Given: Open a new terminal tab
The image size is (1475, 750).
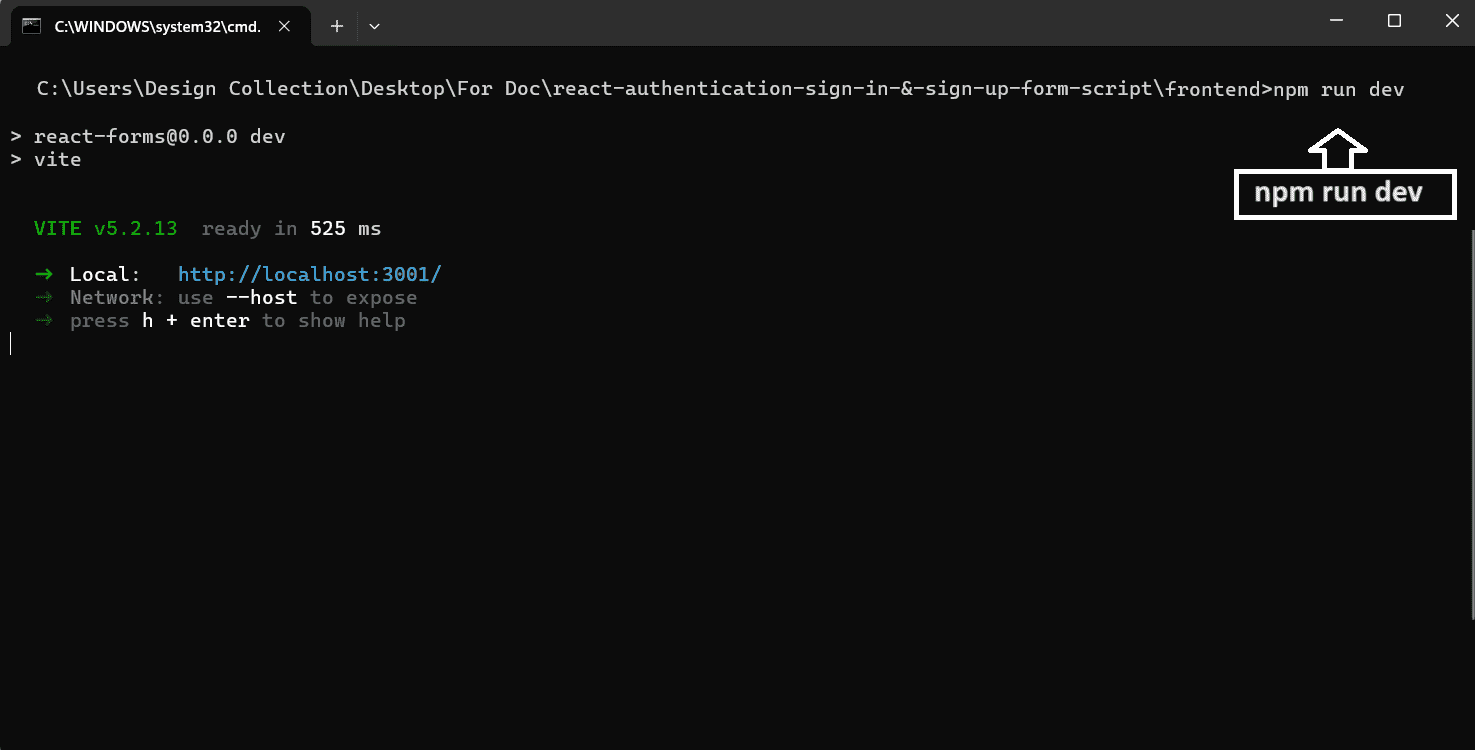Looking at the screenshot, I should [x=337, y=27].
